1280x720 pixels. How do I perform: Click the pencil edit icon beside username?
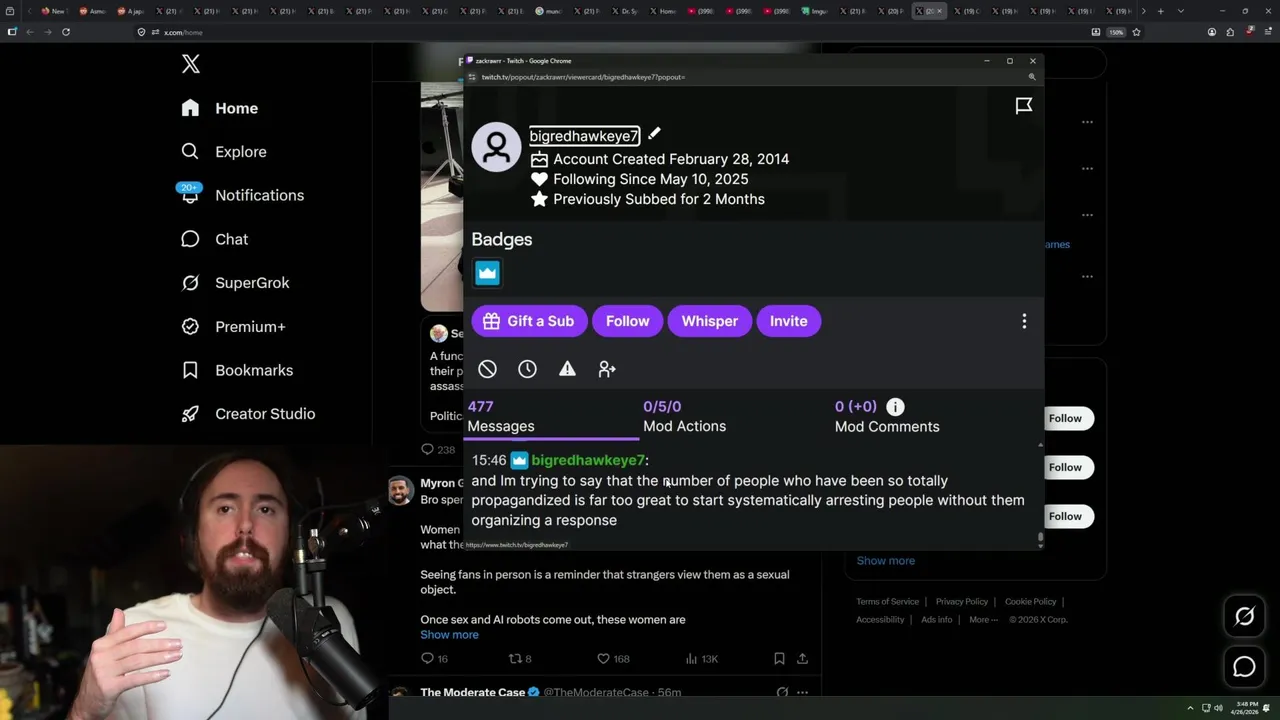pyautogui.click(x=654, y=134)
